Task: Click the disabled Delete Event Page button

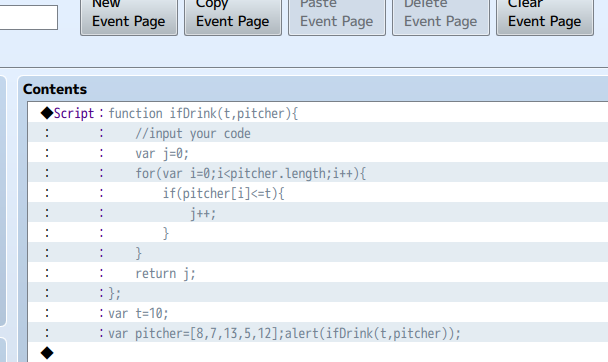Action: [440, 17]
